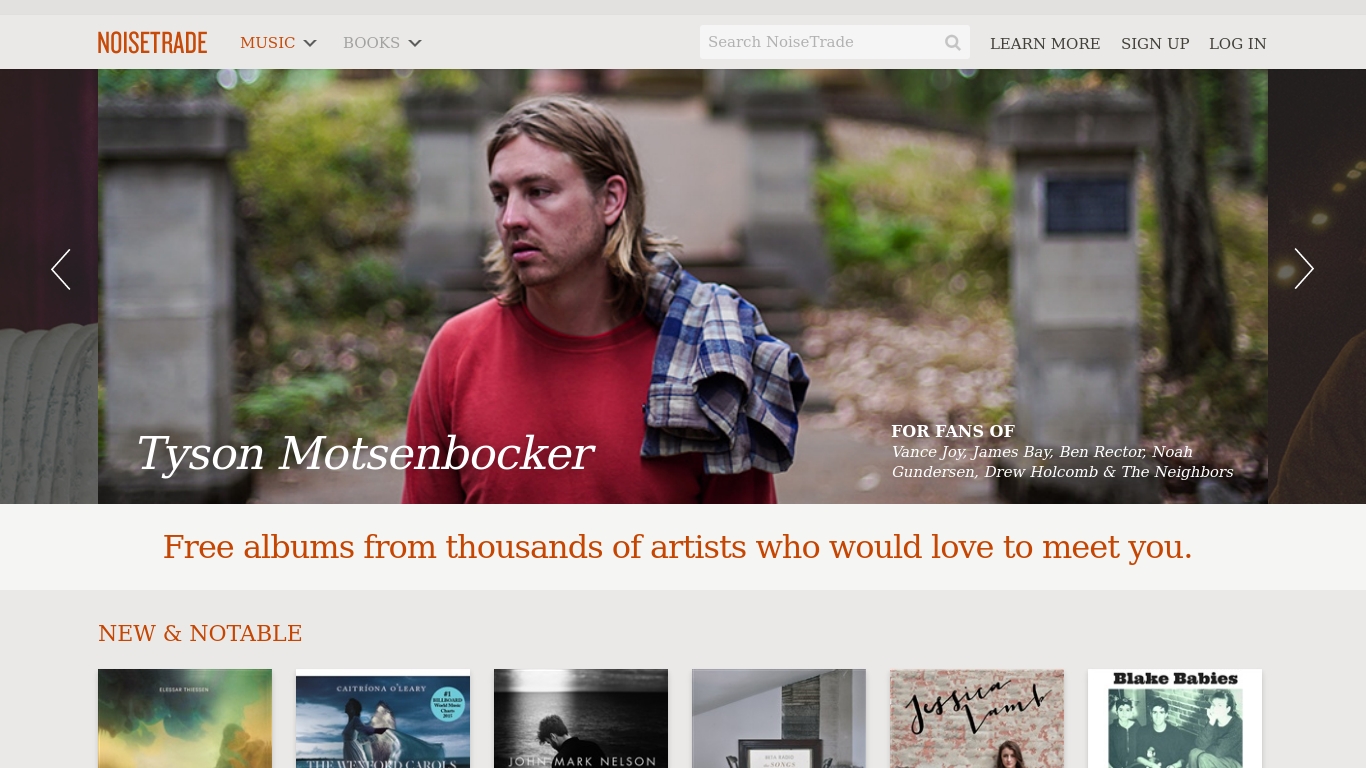Viewport: 1366px width, 768px height.
Task: Open Caitriona O'Leary Wexford Carols album
Action: (x=383, y=718)
